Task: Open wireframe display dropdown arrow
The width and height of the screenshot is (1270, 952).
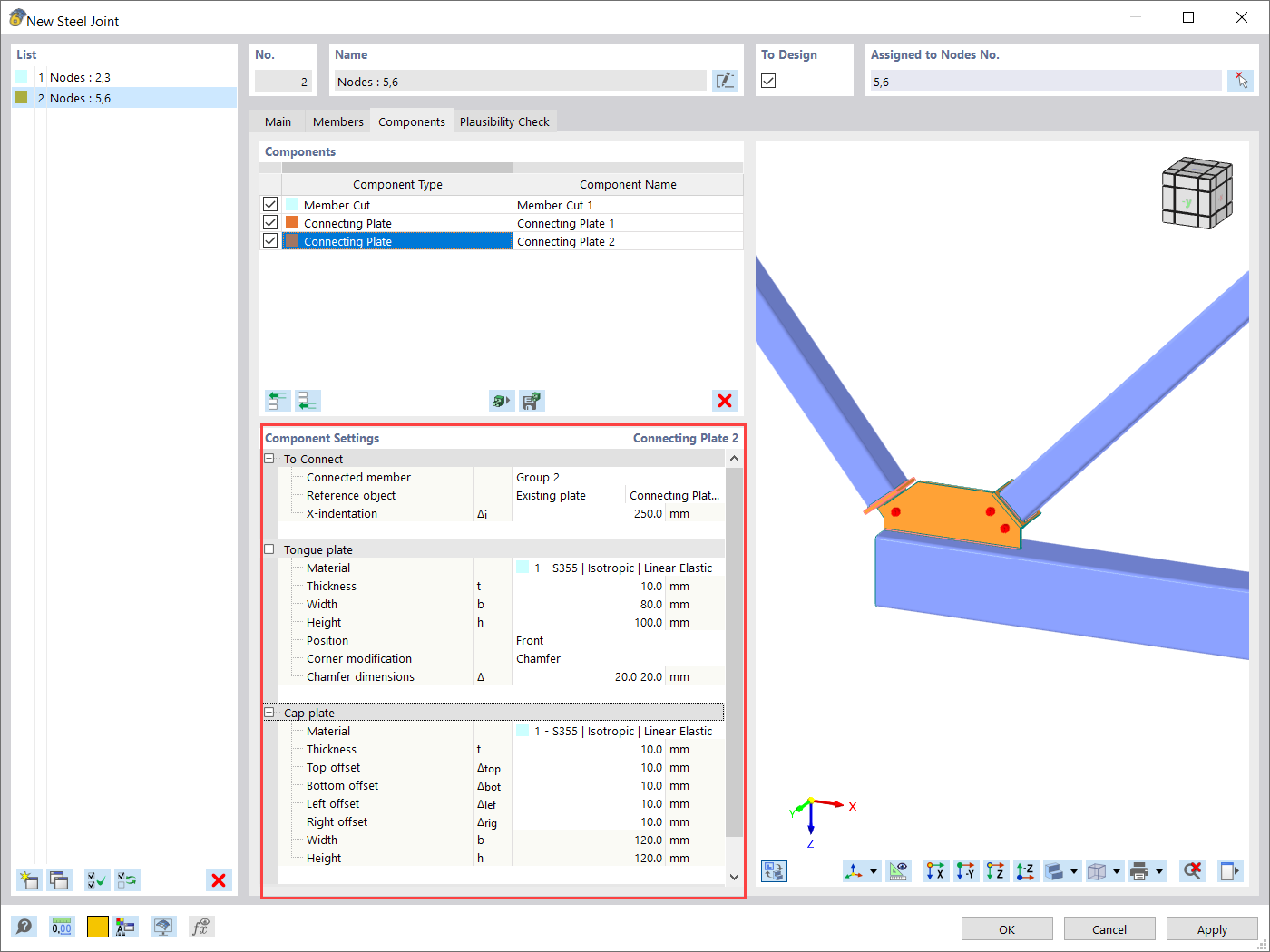Action: point(1117,871)
